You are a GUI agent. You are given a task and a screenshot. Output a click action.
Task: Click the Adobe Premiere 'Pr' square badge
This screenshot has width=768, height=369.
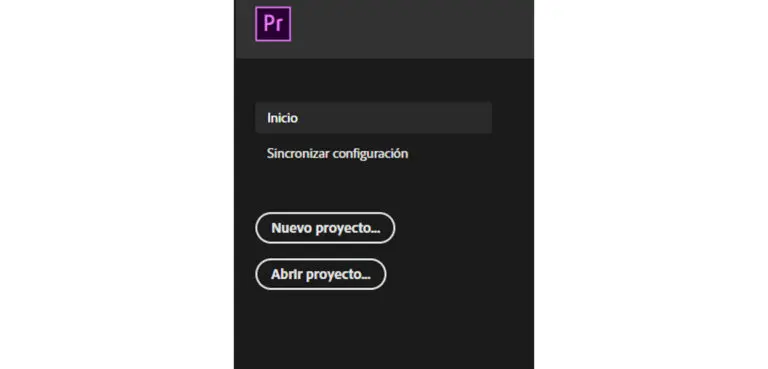click(x=273, y=24)
